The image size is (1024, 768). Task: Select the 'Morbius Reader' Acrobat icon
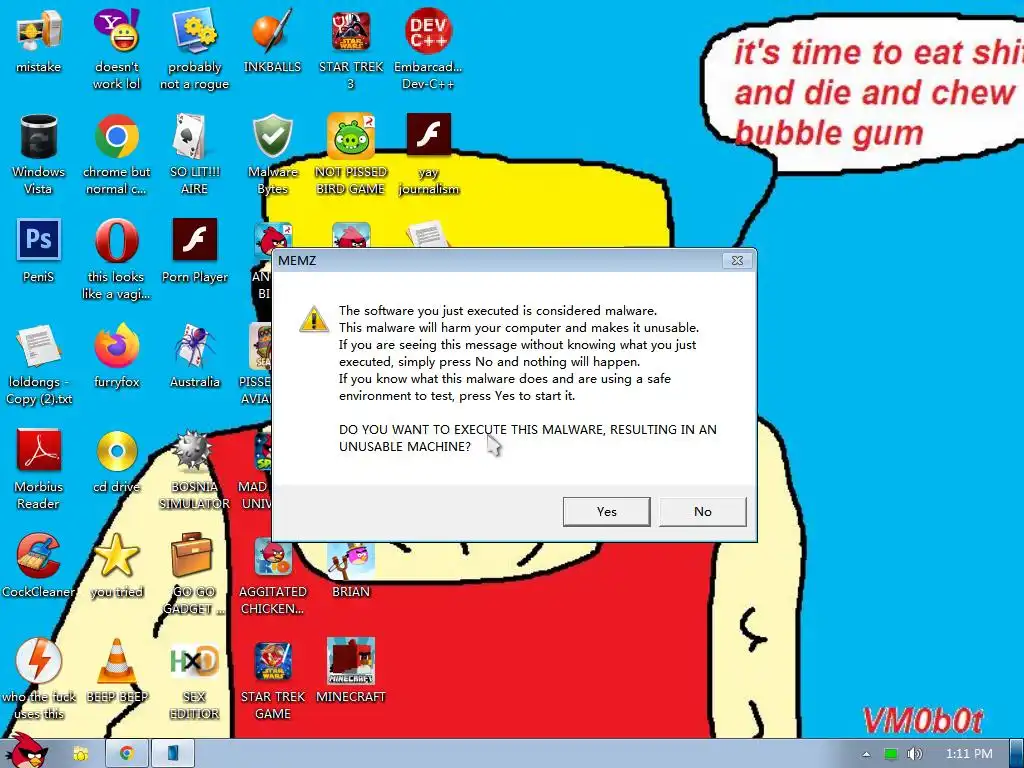[39, 470]
